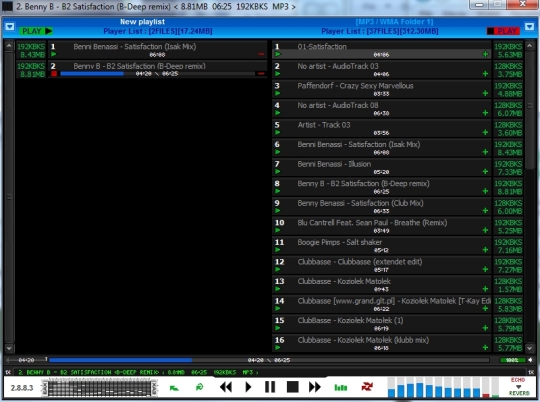The width and height of the screenshot is (540, 402).
Task: Click small icon left of track info ticker
Action: coord(8,372)
